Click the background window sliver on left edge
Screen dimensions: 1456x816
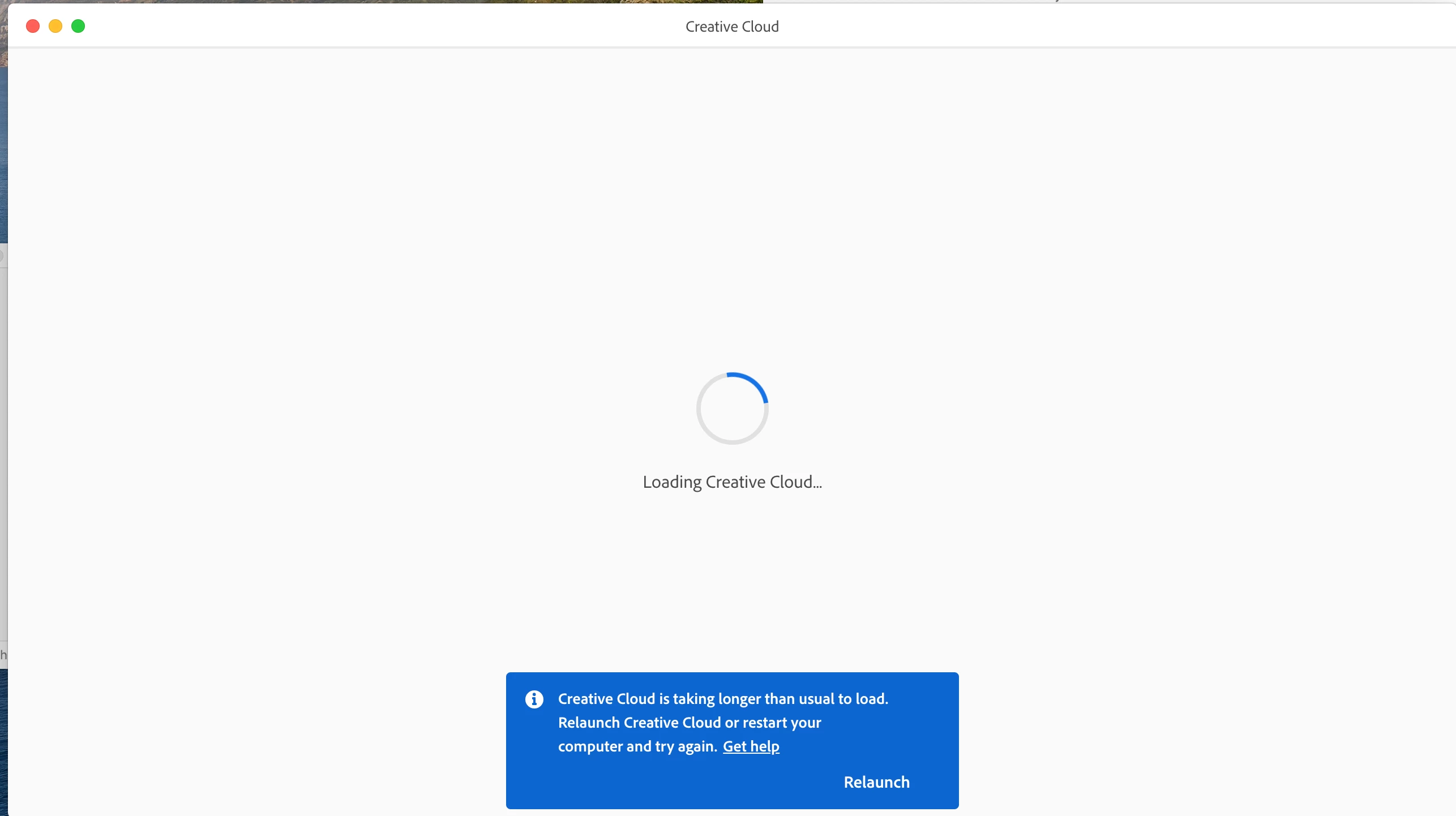click(x=3, y=453)
